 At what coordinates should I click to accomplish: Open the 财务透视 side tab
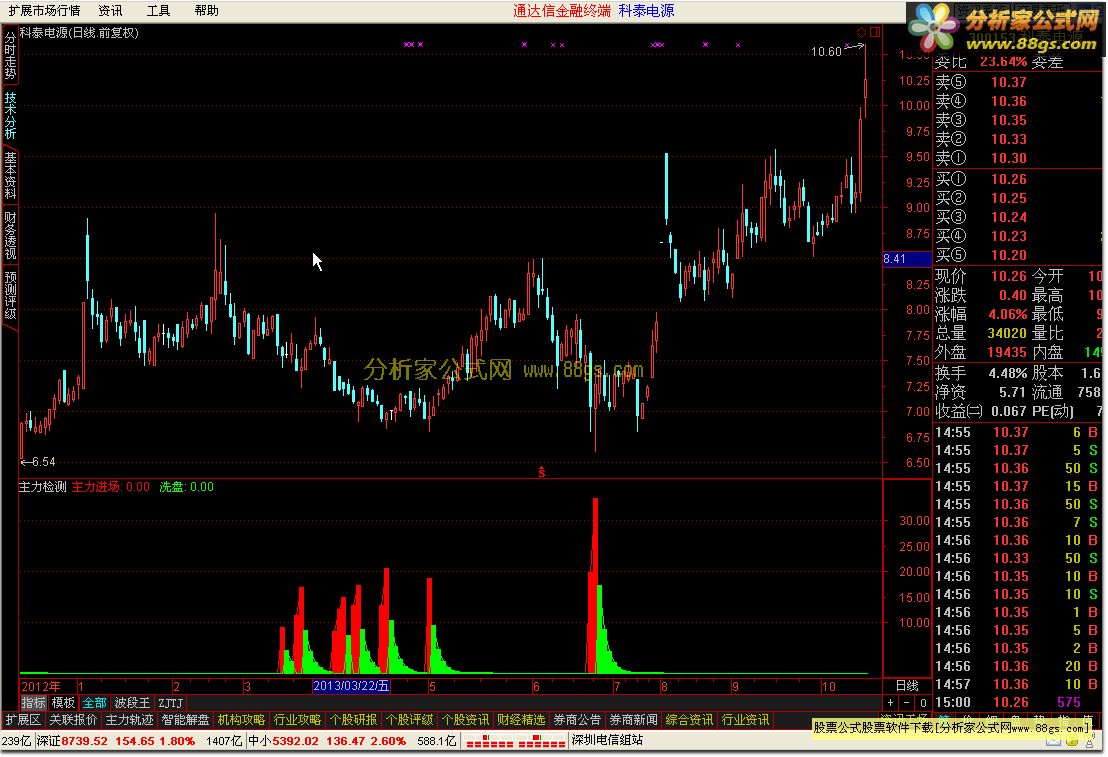click(10, 235)
